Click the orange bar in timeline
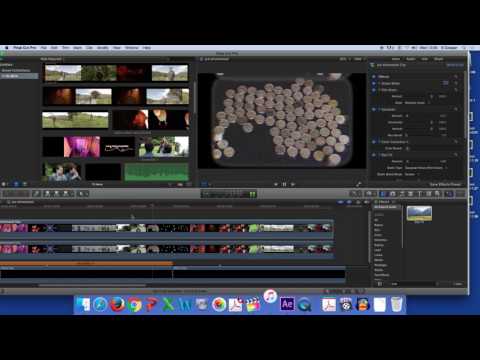480x360 pixels. [x=86, y=263]
